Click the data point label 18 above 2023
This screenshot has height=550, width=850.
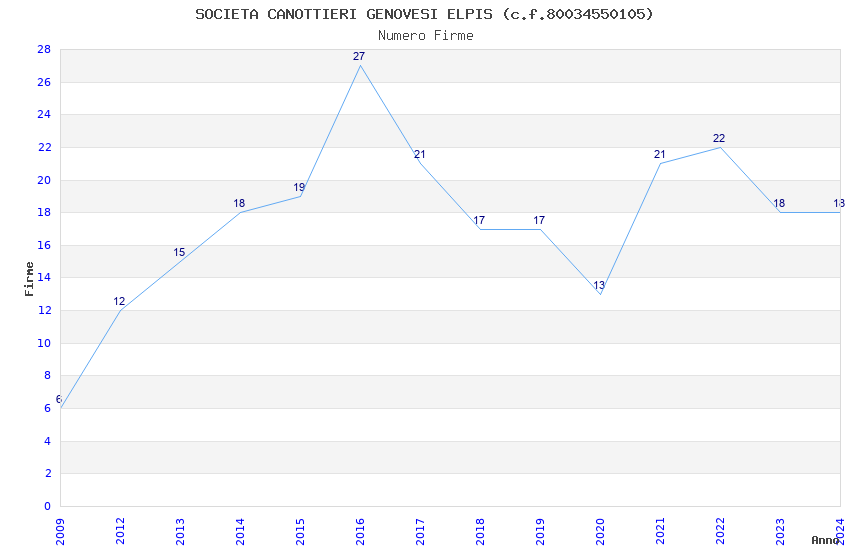(779, 203)
